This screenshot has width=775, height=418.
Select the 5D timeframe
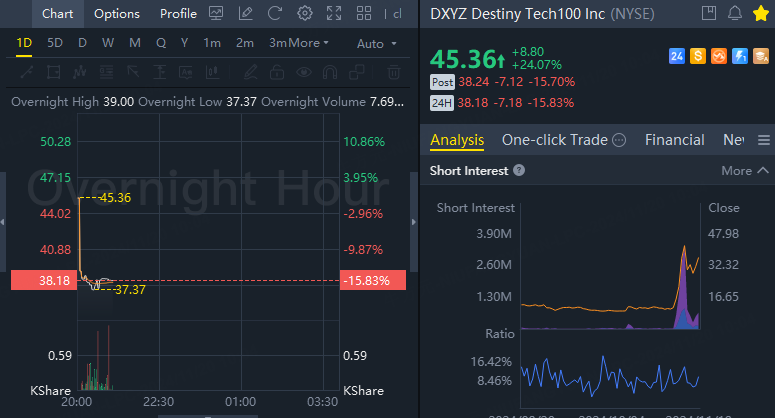(x=55, y=43)
